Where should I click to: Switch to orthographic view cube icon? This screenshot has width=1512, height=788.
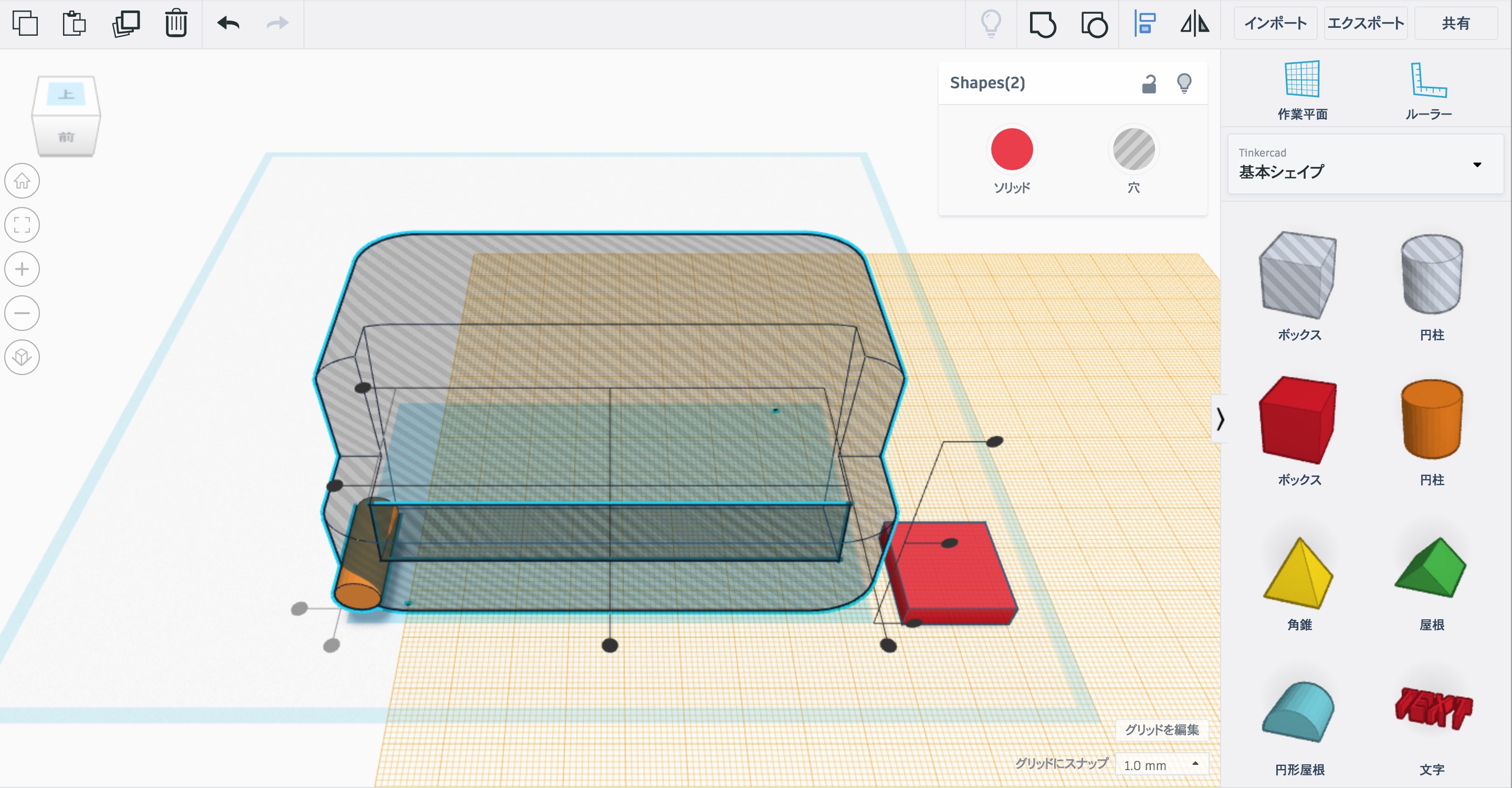[x=22, y=357]
